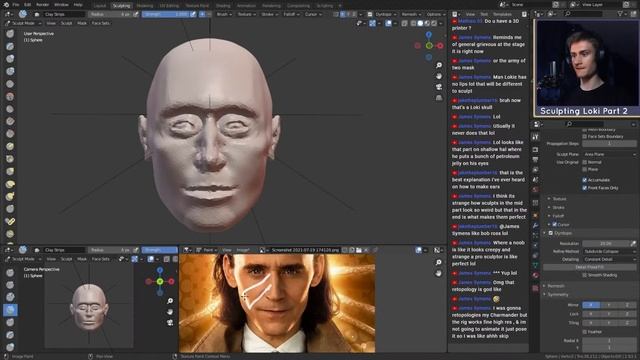
Task: Click eyedropper beside Resolution field
Action: pos(633,243)
